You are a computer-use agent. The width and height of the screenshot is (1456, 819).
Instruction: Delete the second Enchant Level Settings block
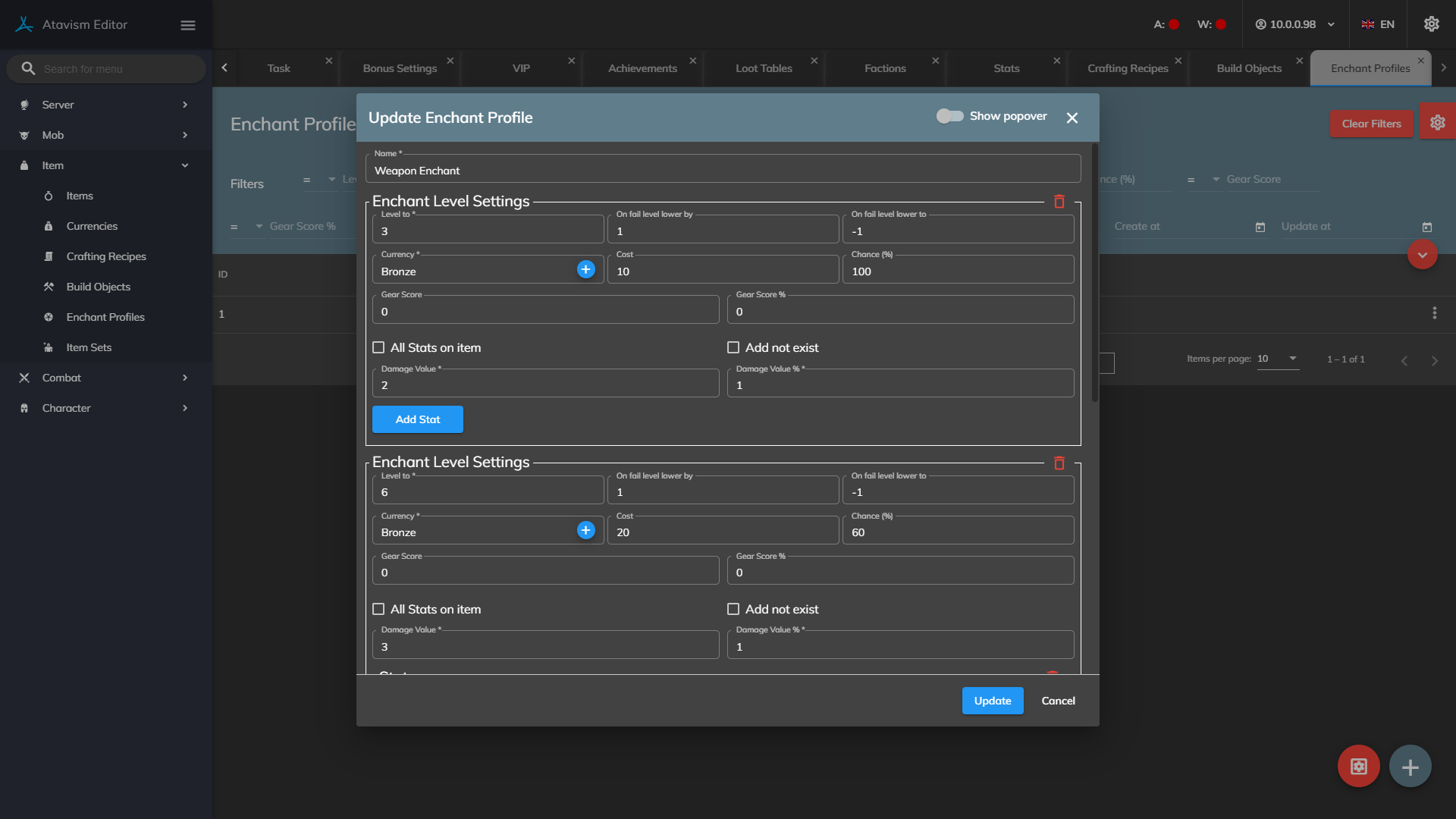click(1059, 463)
